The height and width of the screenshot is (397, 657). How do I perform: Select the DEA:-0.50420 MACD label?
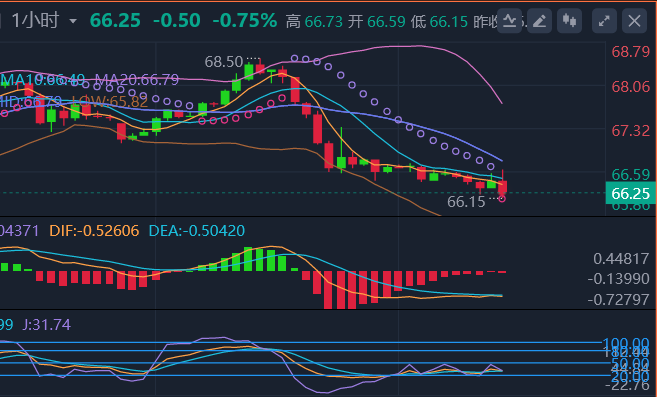[197, 231]
